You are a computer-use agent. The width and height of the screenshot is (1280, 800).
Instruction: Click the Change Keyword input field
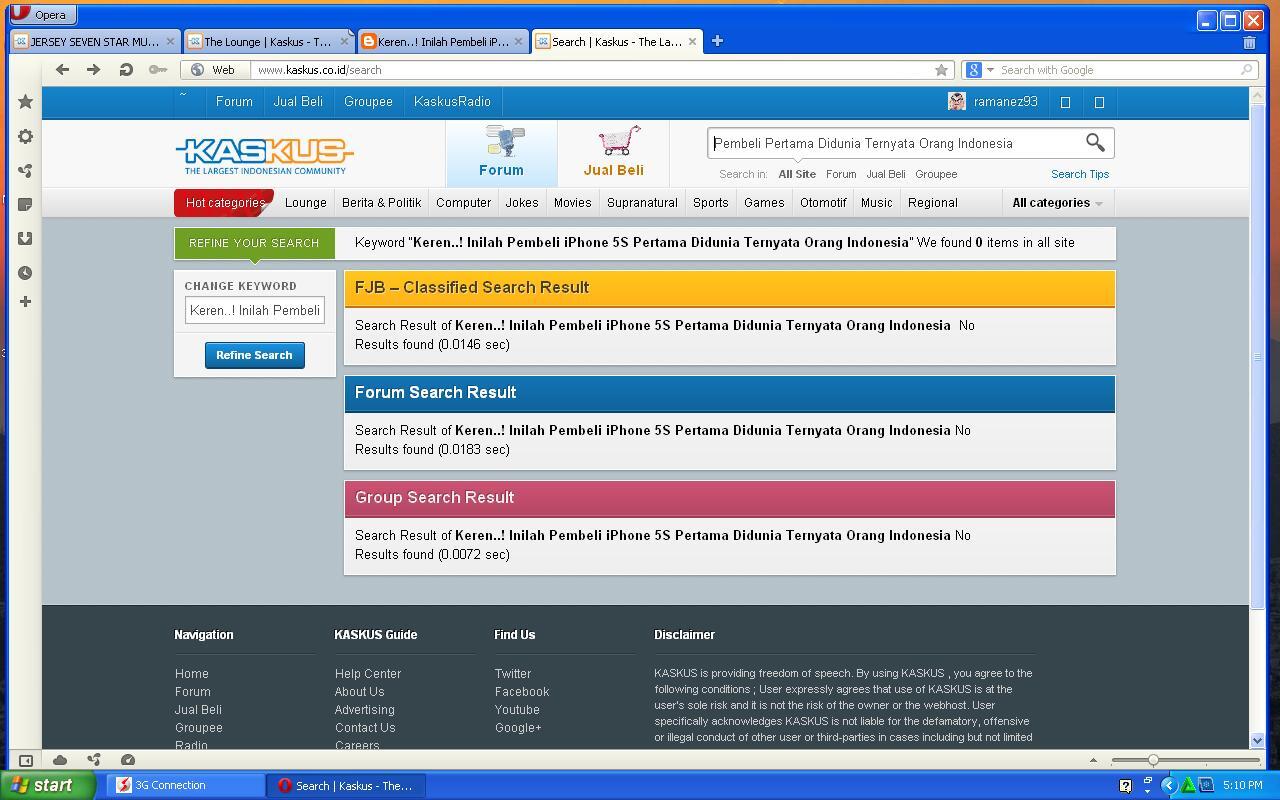[255, 310]
